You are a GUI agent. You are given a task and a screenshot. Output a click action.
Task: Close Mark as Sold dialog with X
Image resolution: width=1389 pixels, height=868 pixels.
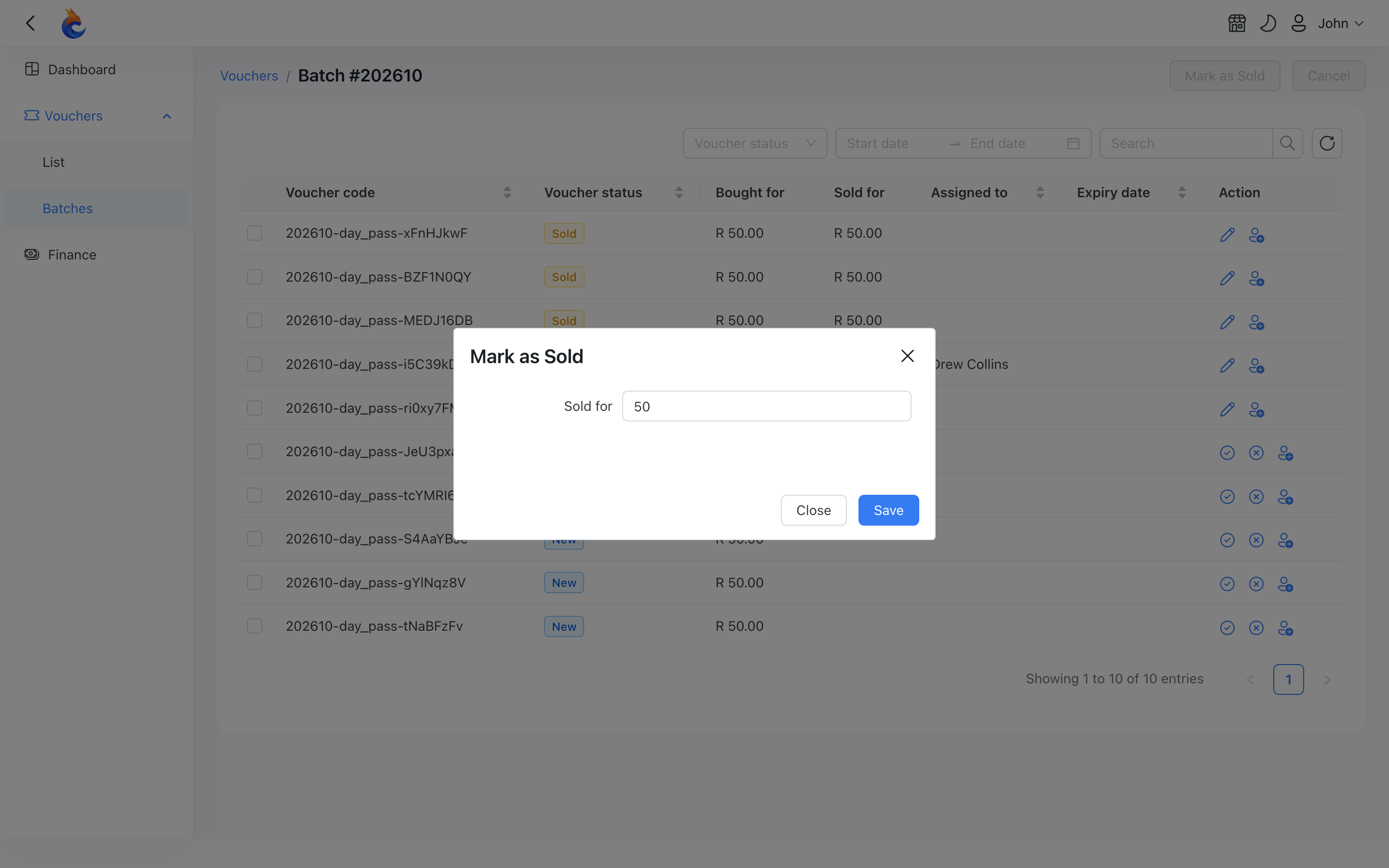(x=908, y=356)
